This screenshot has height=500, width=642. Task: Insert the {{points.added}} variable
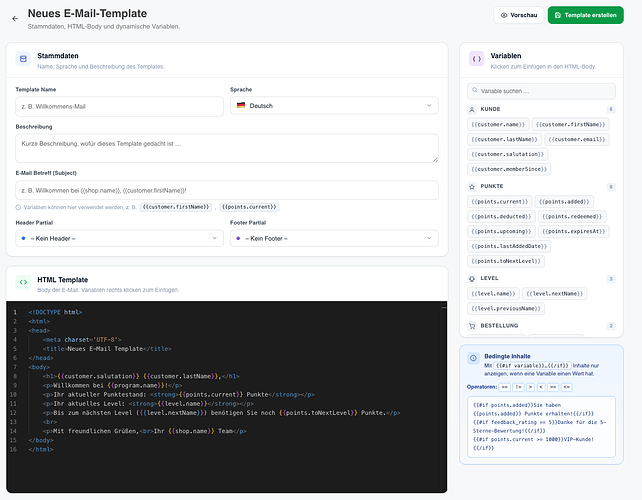click(x=564, y=202)
